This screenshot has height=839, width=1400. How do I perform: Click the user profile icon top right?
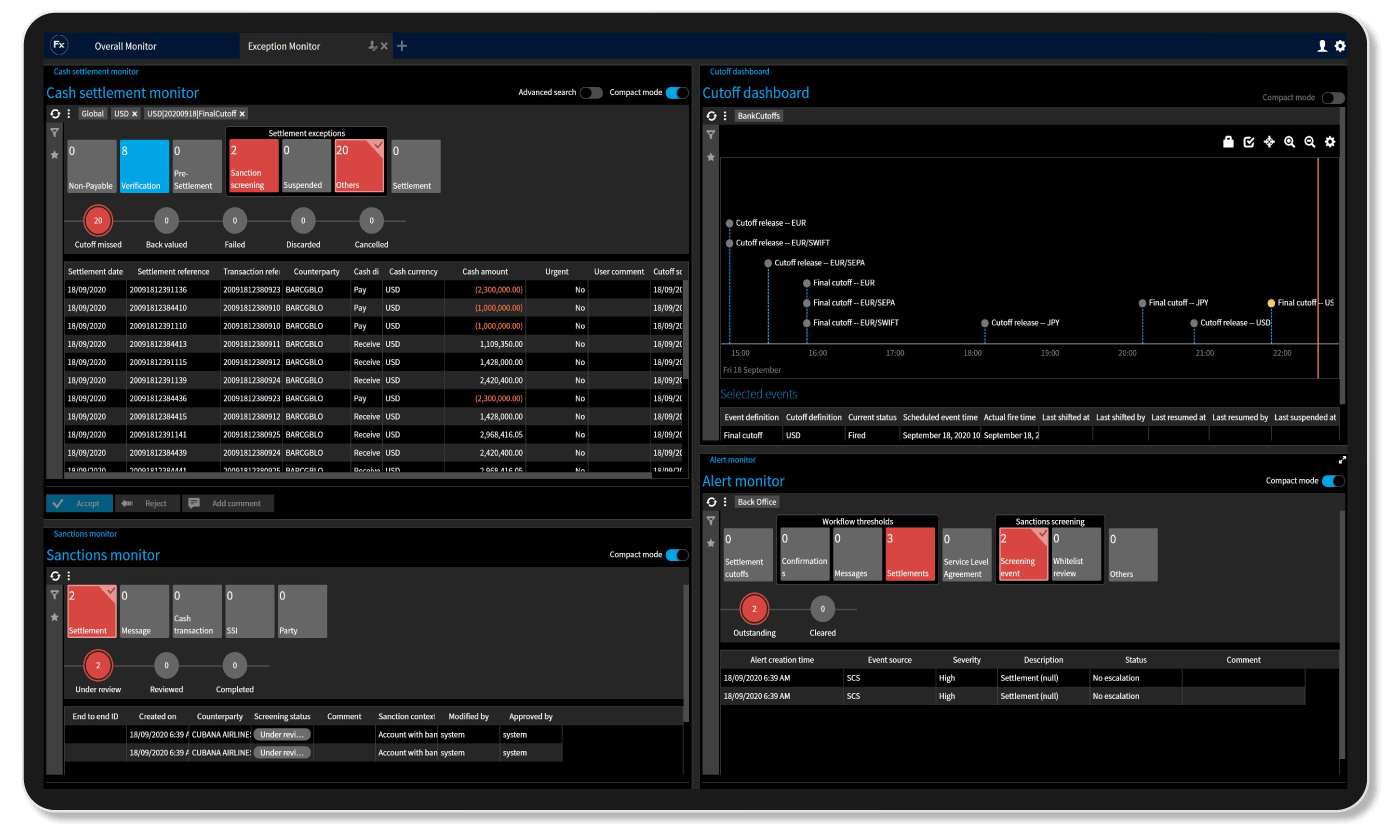(1321, 45)
